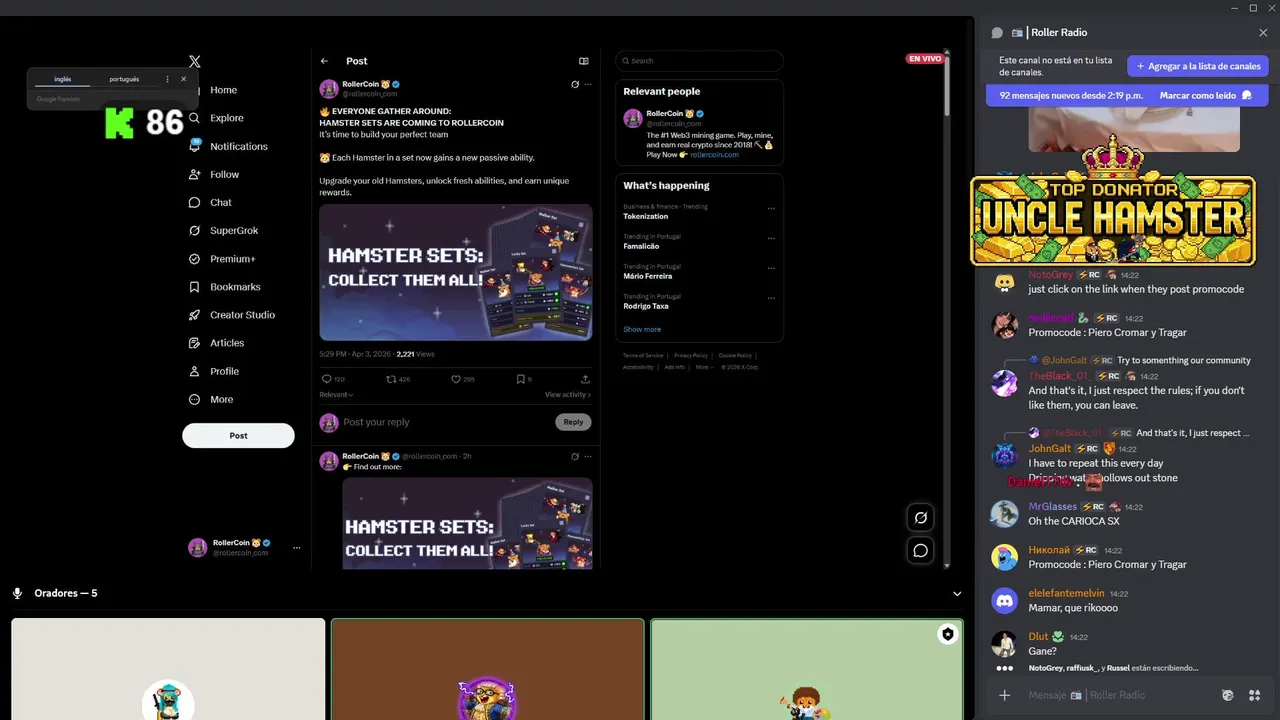Open the sticker picker icon in message bar
The height and width of the screenshot is (720, 1280).
pyautogui.click(x=1228, y=695)
